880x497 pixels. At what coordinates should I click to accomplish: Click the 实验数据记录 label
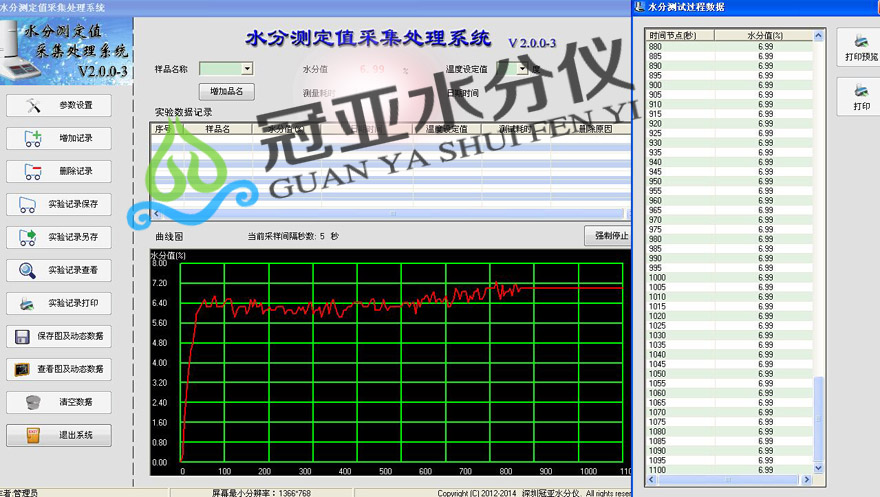[184, 112]
